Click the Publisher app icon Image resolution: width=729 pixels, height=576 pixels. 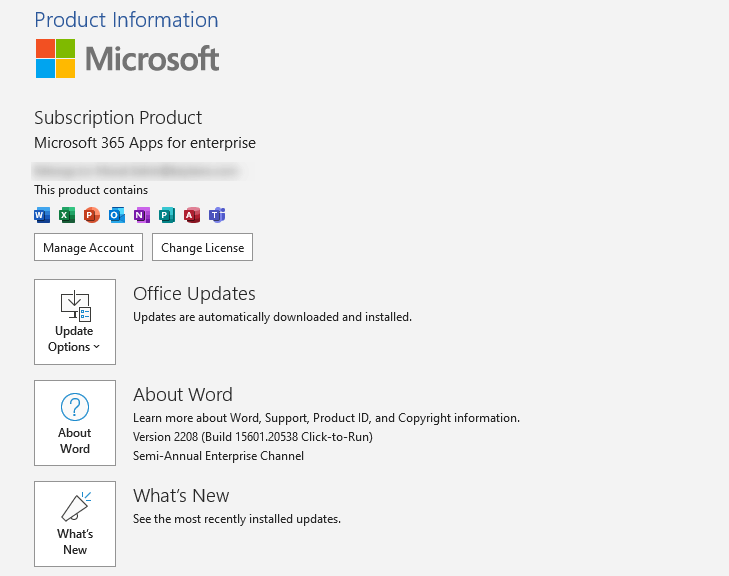(167, 215)
